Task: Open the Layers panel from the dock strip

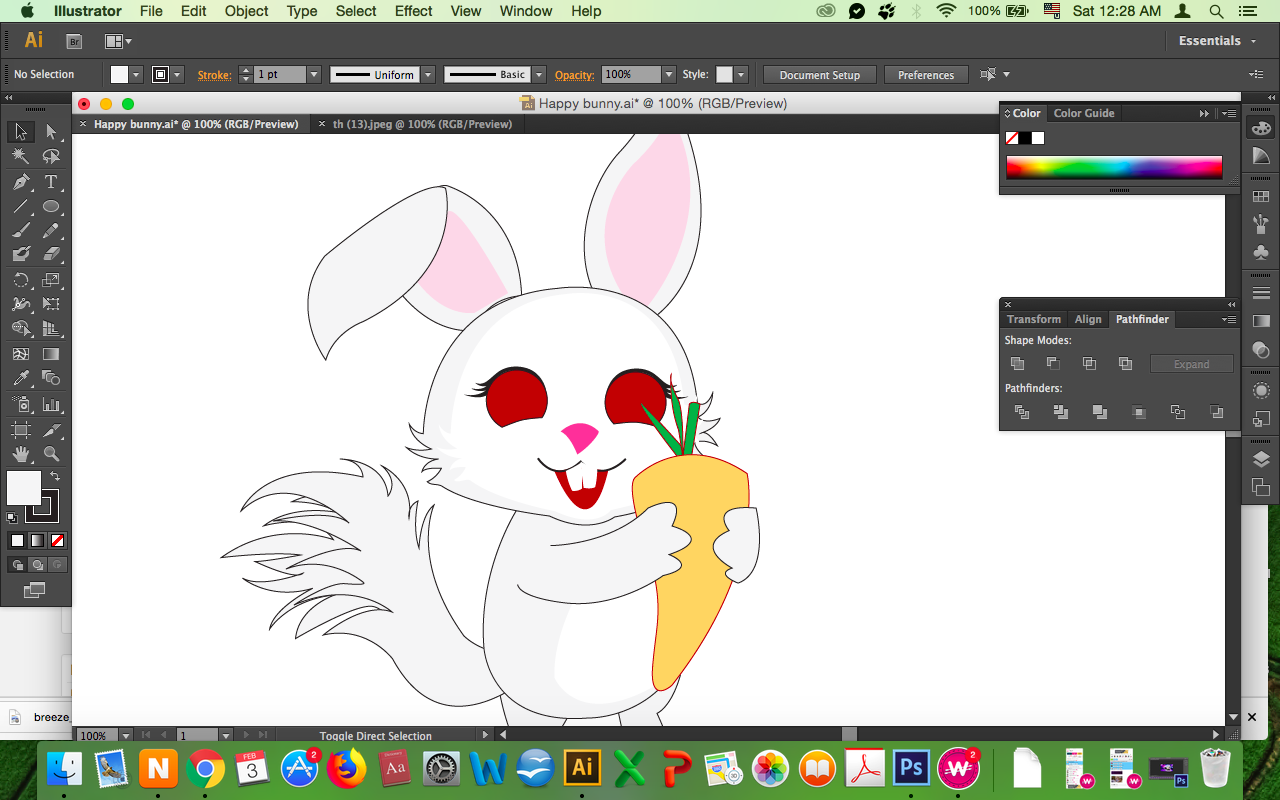Action: pyautogui.click(x=1261, y=460)
